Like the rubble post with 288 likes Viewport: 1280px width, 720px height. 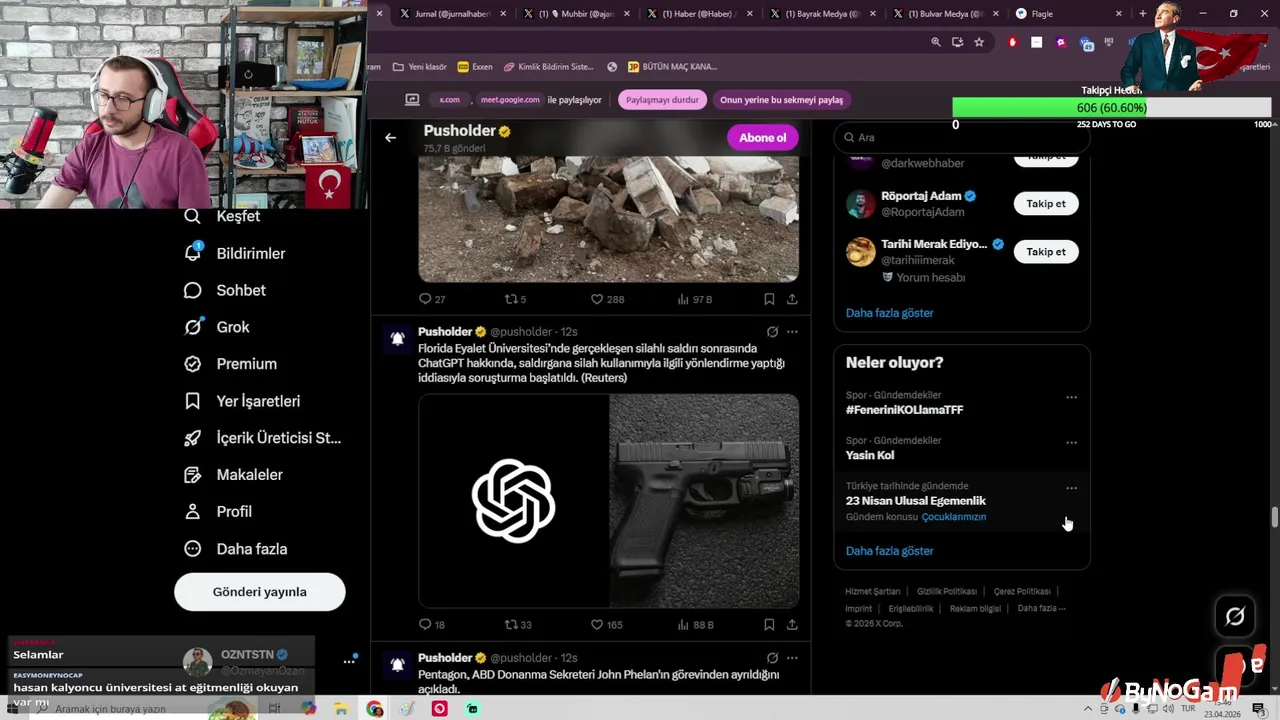click(607, 299)
